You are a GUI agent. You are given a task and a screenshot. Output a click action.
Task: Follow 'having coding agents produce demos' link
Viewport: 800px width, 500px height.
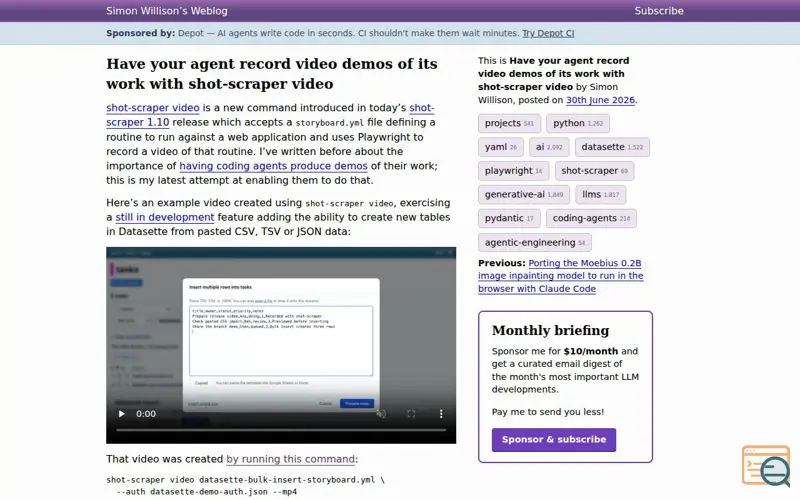[x=273, y=166]
